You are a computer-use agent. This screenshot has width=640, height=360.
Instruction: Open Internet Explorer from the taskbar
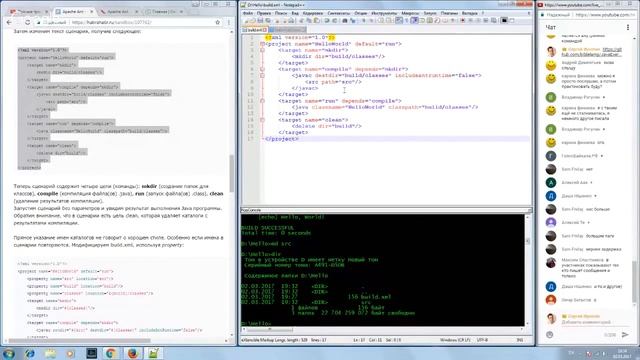point(29,353)
